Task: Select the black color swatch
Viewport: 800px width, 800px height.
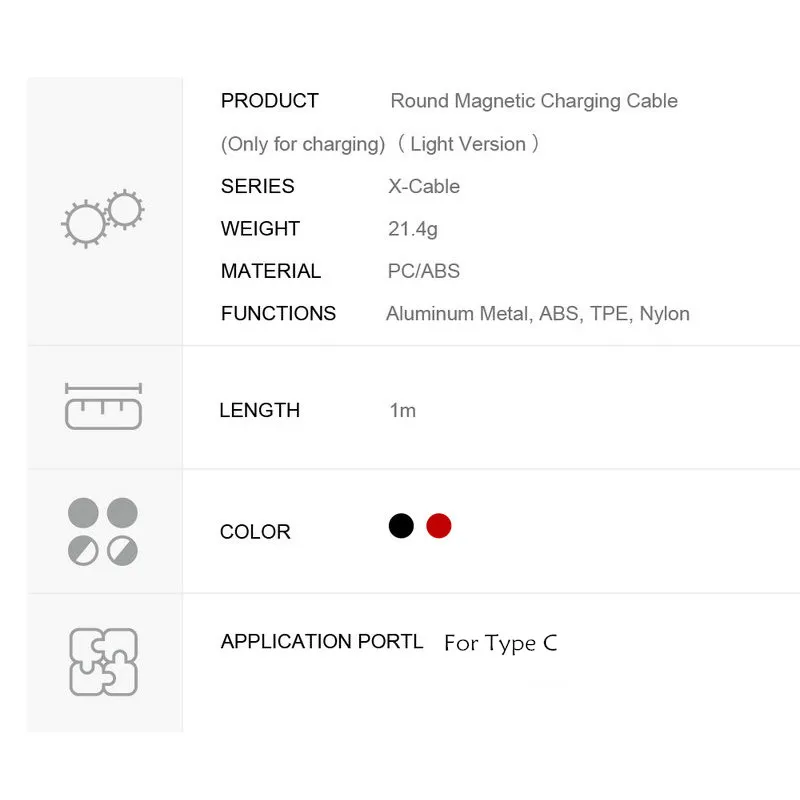Action: tap(401, 526)
